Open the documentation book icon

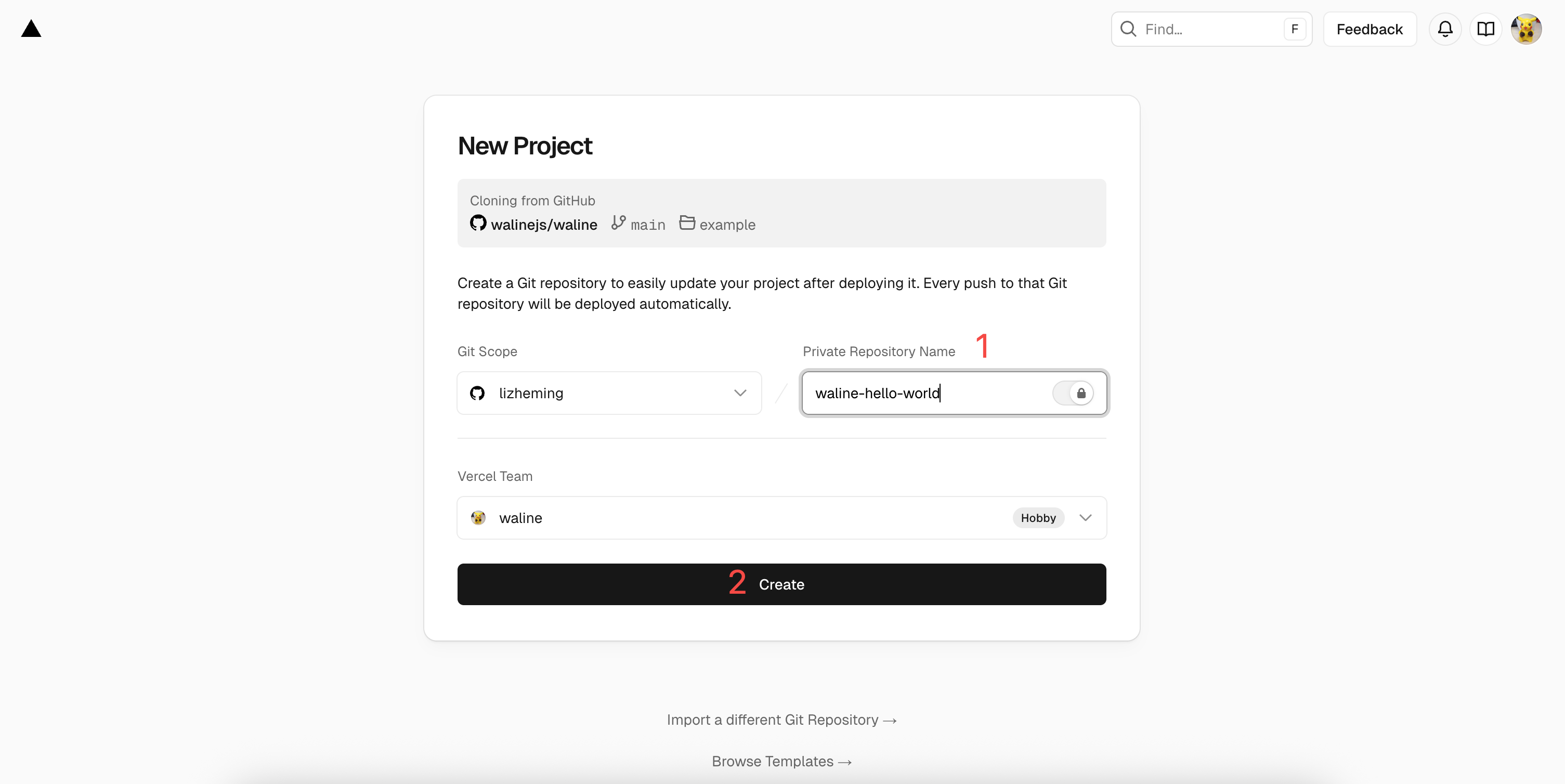coord(1485,29)
